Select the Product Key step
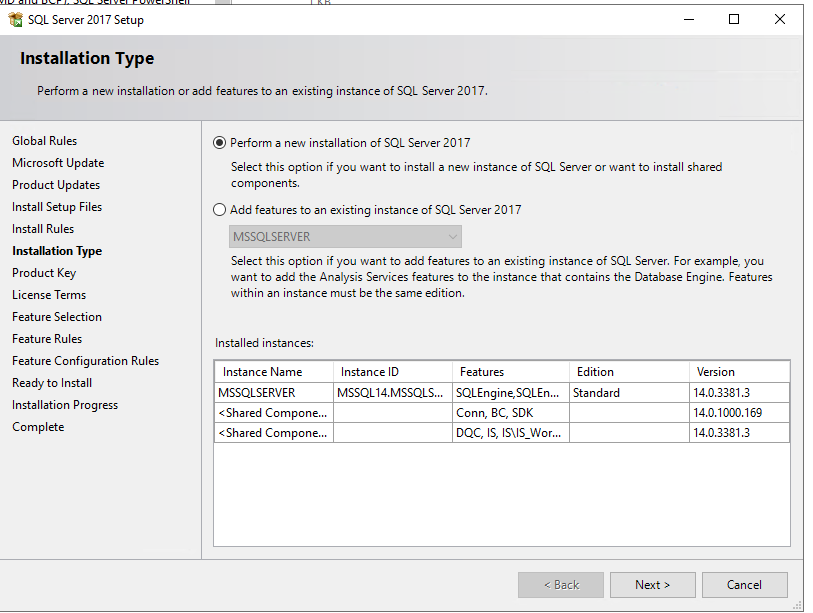This screenshot has height=613, width=813. point(44,272)
